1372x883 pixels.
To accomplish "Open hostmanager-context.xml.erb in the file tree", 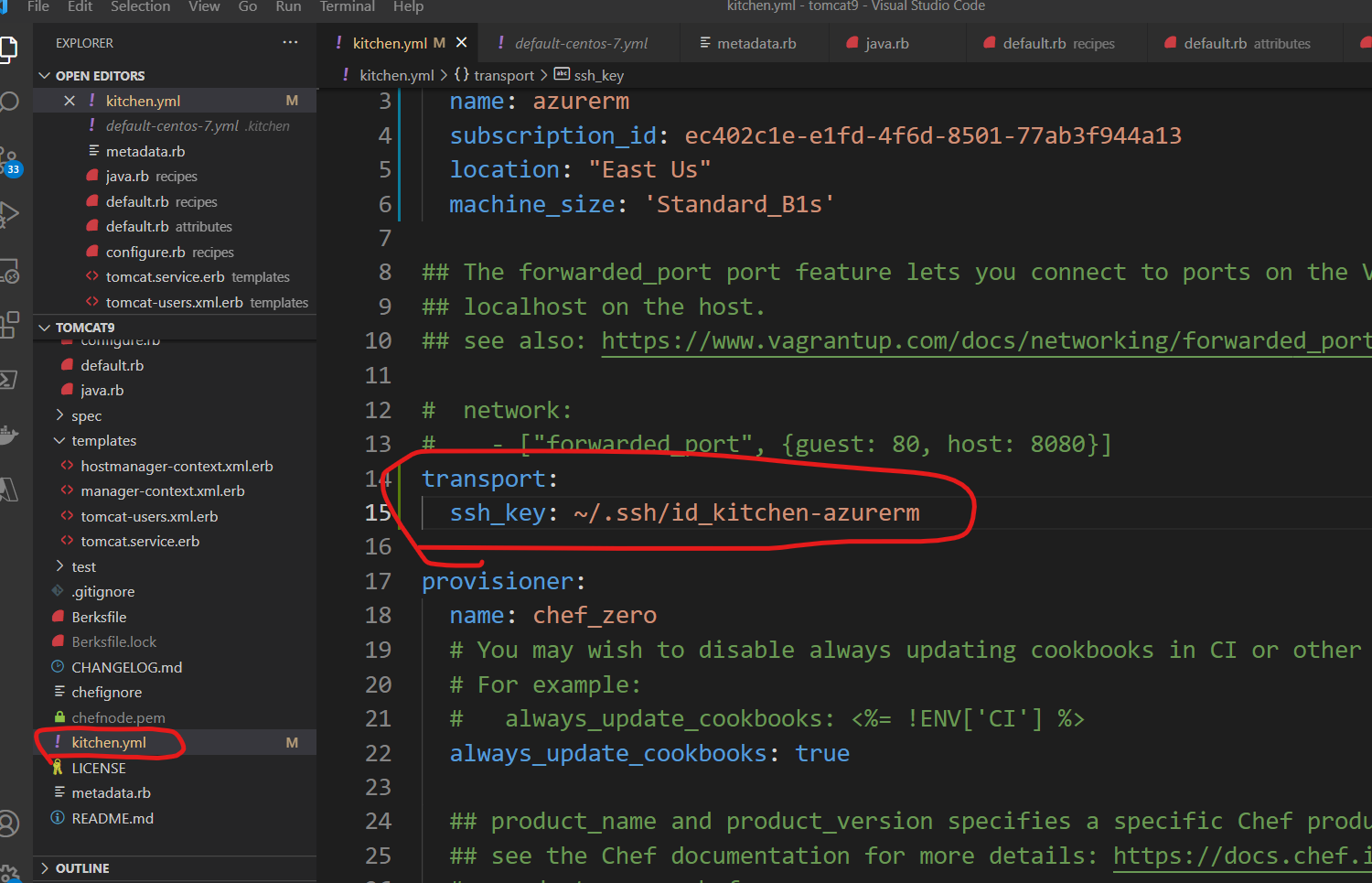I will 177,467.
